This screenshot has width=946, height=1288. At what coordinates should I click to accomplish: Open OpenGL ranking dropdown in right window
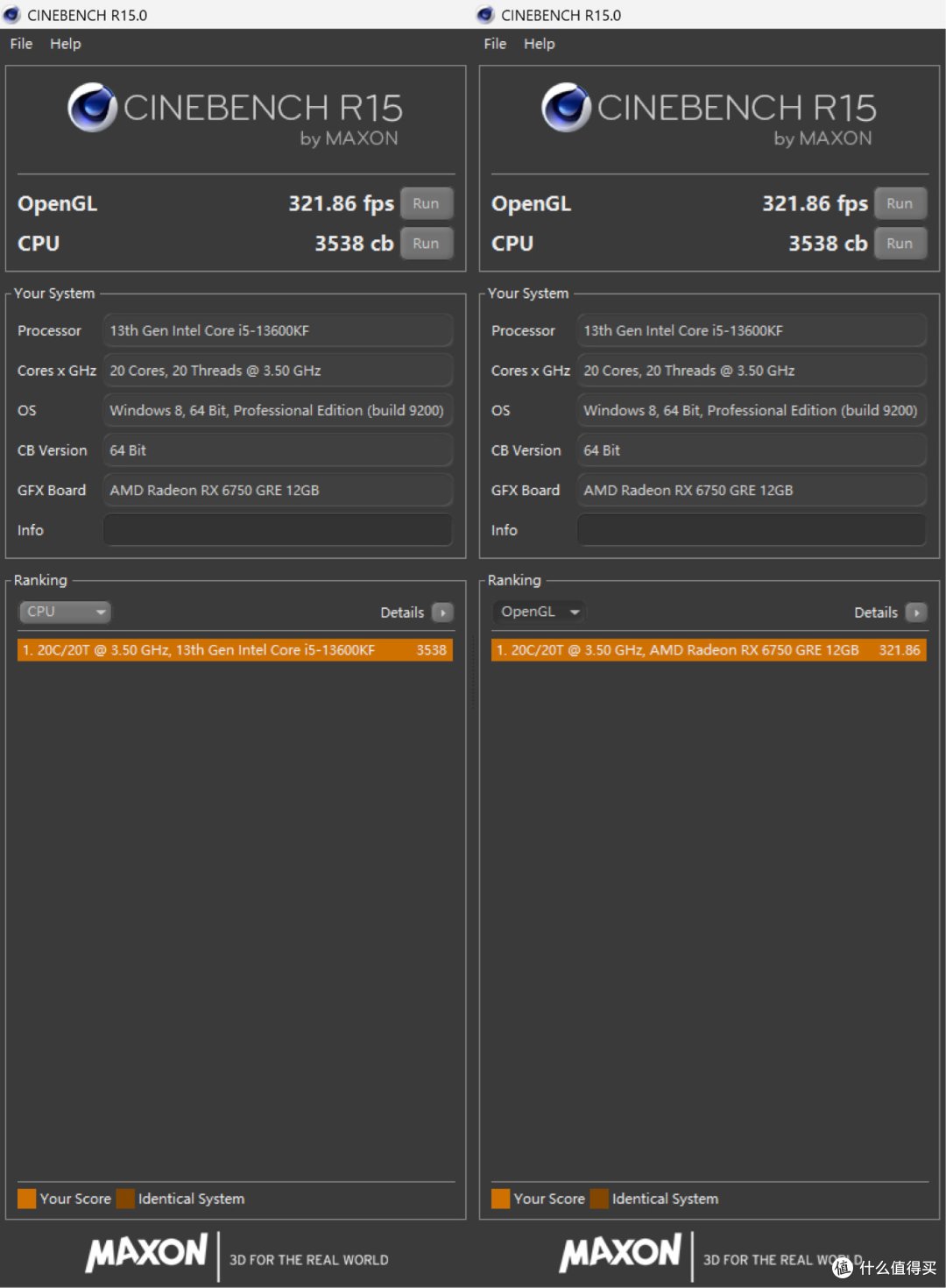[539, 612]
